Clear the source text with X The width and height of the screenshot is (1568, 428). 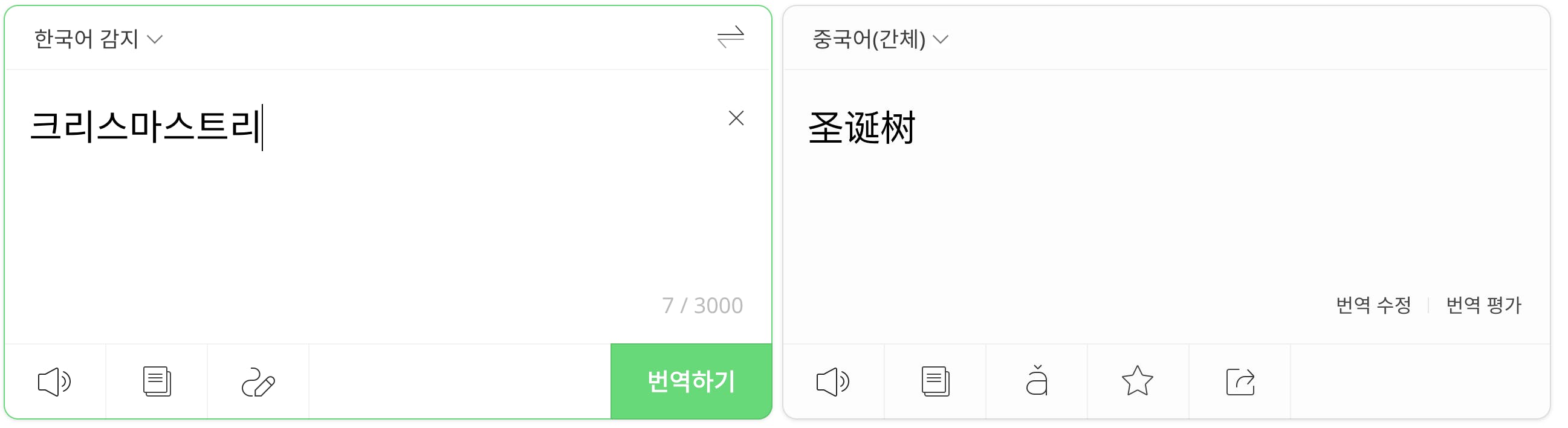[x=736, y=118]
